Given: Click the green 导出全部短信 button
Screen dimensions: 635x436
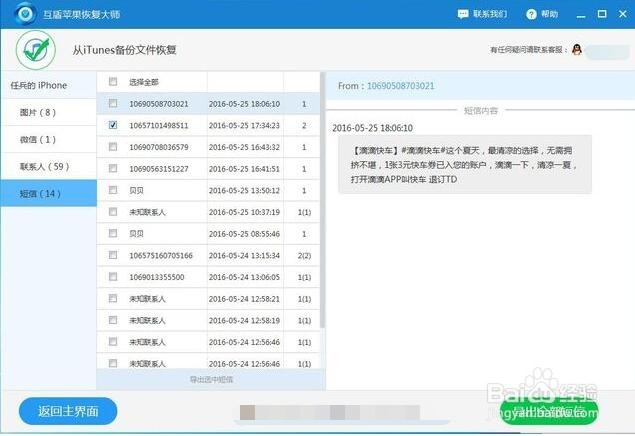Looking at the screenshot, I should click(549, 412).
